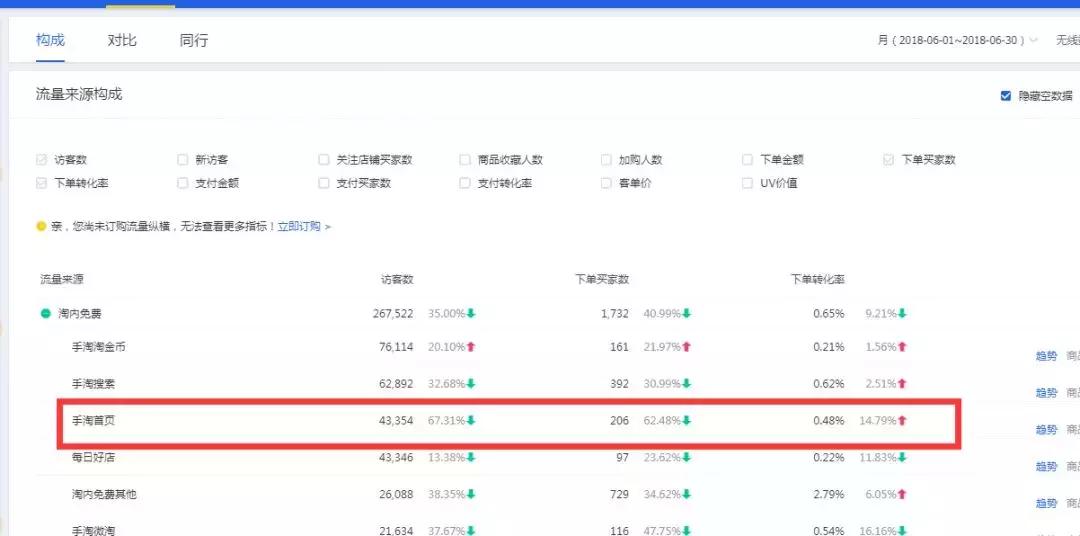
Task: Click visitor count 76,114
Action: coord(396,347)
